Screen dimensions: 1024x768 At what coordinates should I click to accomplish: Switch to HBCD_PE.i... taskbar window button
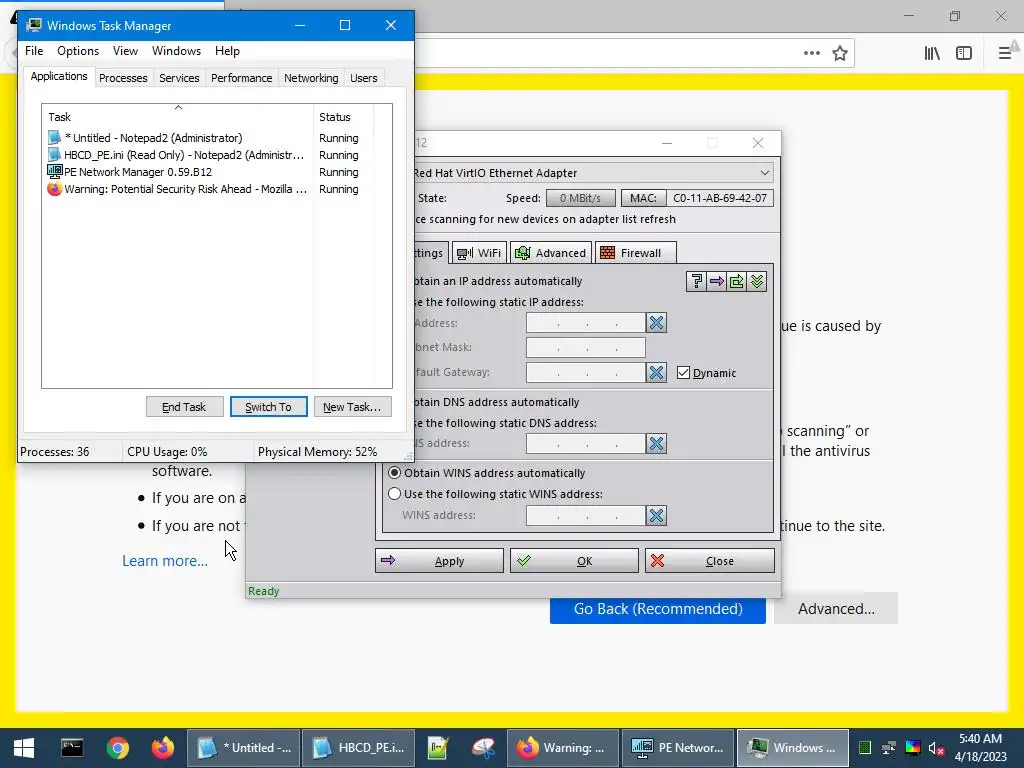[x=358, y=748]
